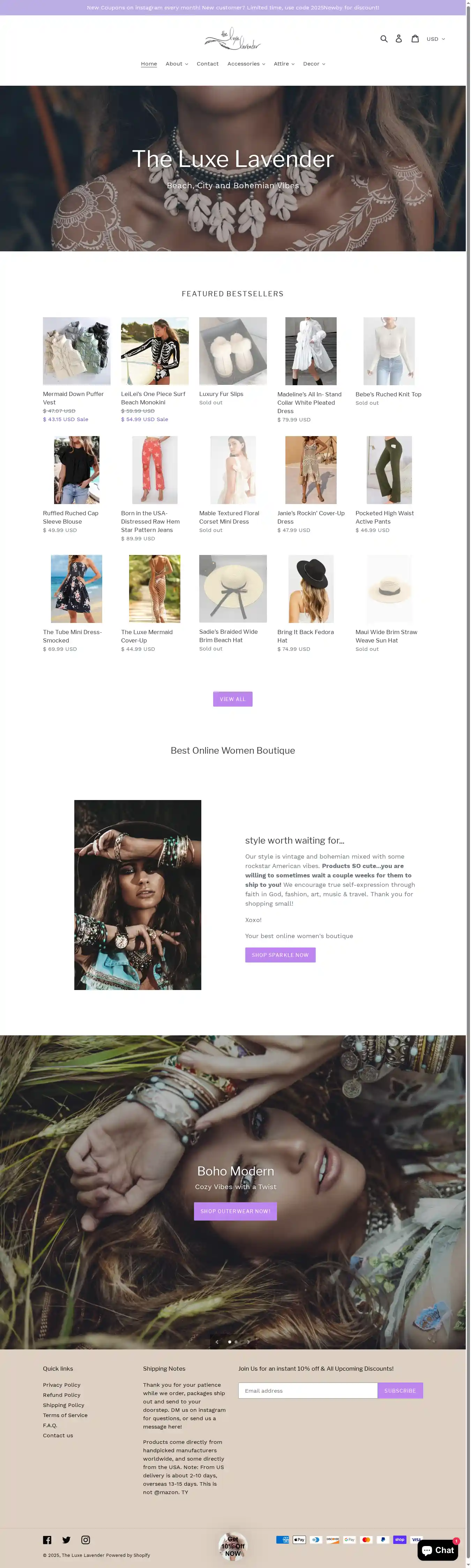Click Shop Sparkle Now button
This screenshot has height=1568, width=471.
coord(280,955)
